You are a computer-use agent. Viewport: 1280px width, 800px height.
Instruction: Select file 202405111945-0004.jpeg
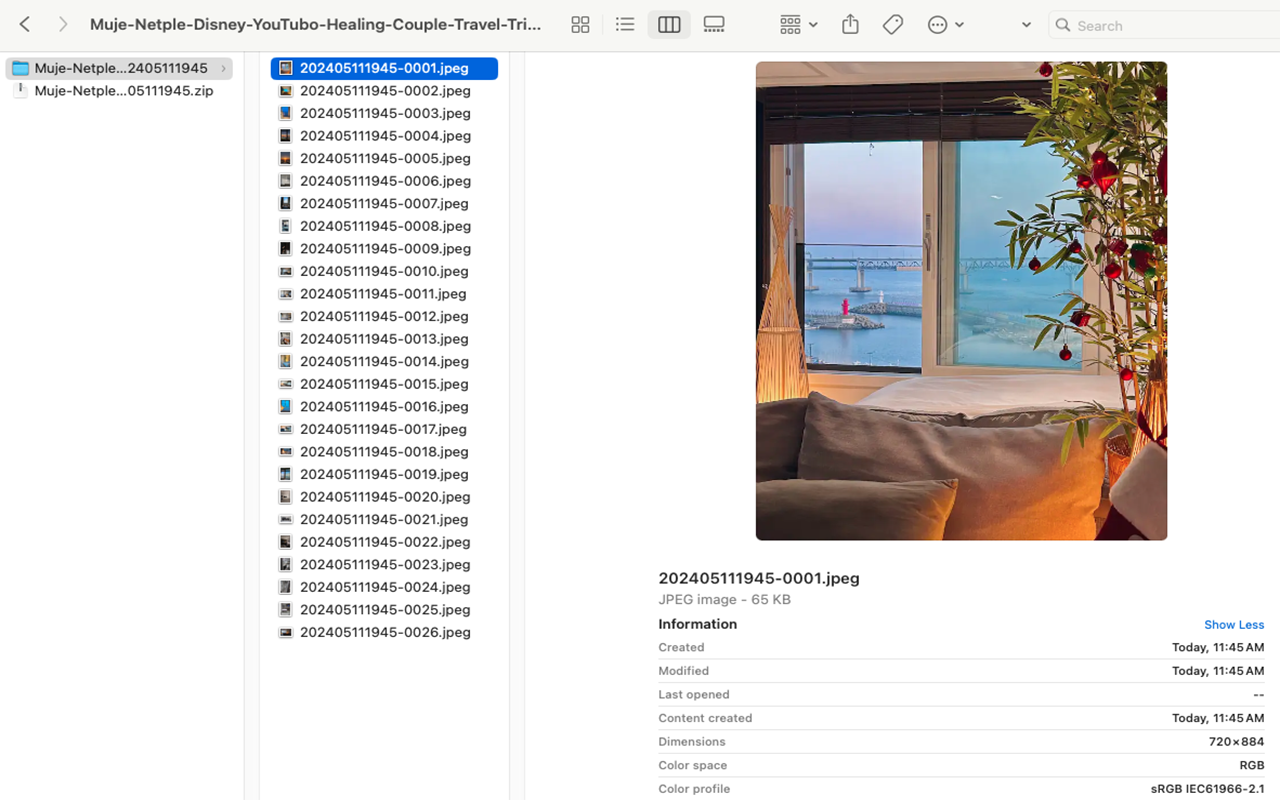pos(384,136)
